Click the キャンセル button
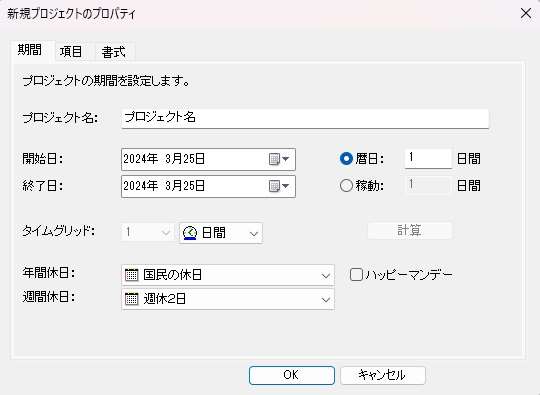The height and width of the screenshot is (395, 540). [383, 375]
